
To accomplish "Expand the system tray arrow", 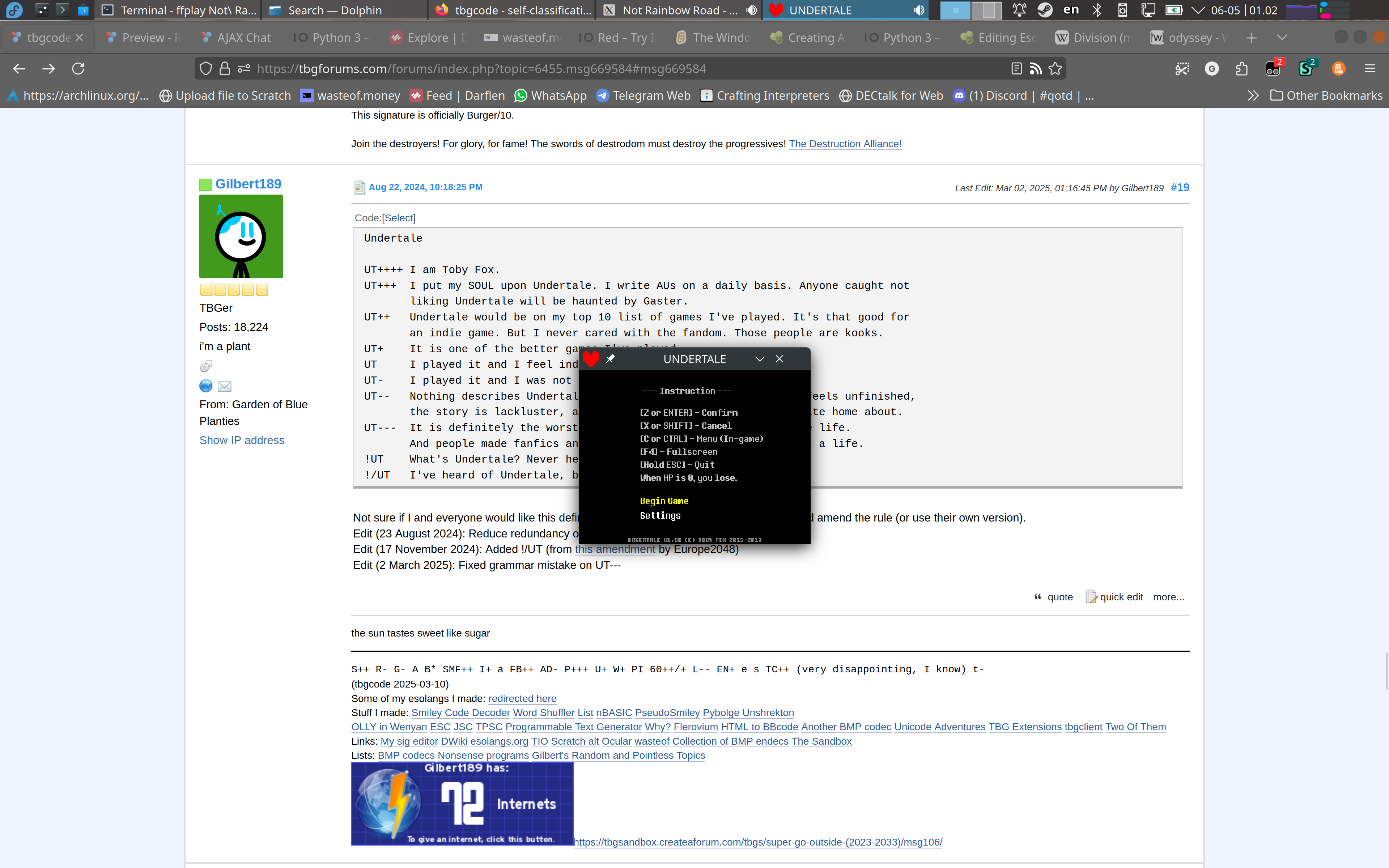I will (x=1198, y=10).
